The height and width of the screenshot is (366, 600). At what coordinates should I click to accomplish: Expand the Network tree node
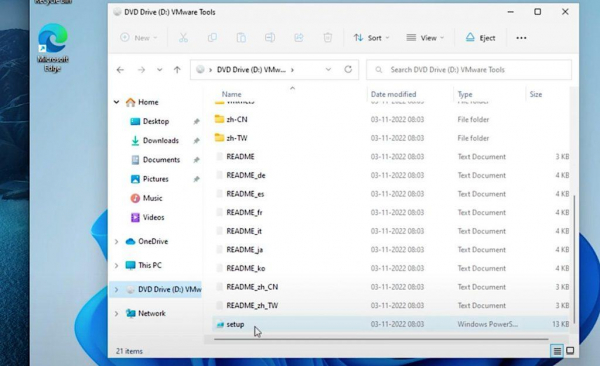point(116,314)
